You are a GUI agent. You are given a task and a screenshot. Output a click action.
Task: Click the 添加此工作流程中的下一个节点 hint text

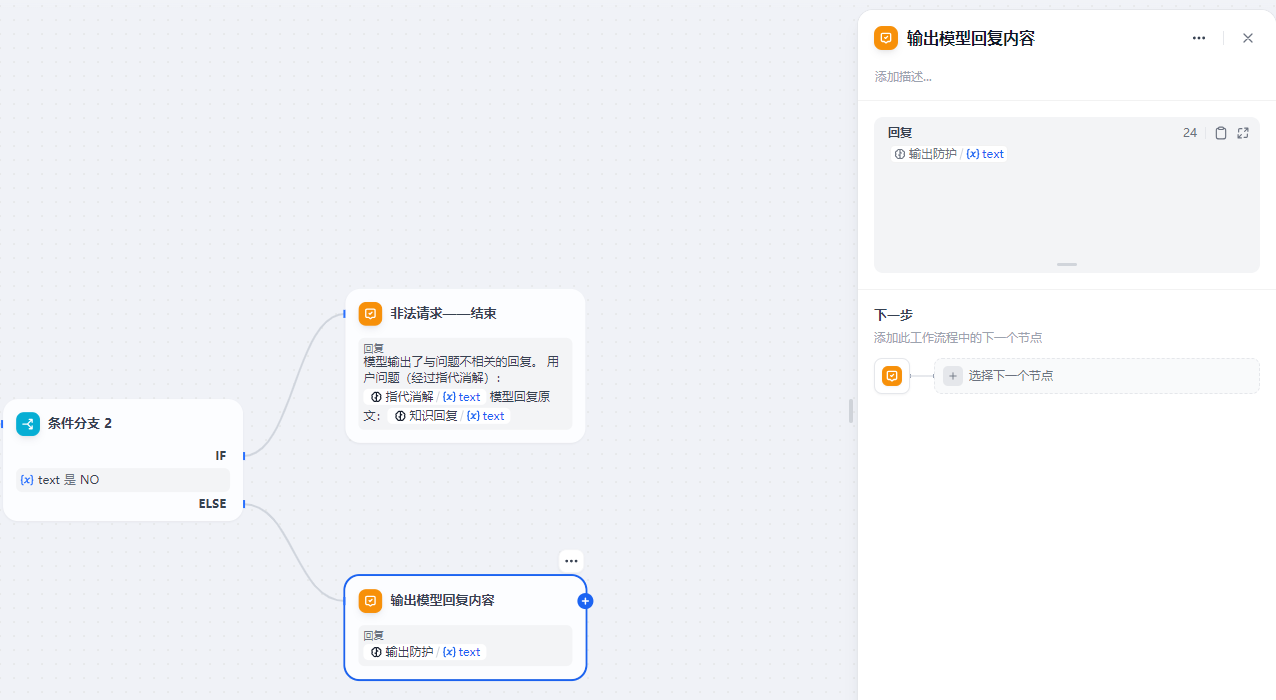(x=958, y=338)
